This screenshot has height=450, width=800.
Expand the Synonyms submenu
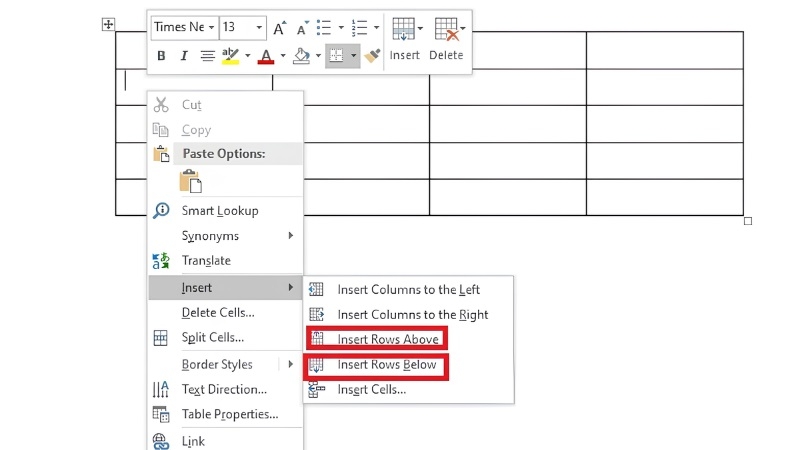pyautogui.click(x=226, y=235)
